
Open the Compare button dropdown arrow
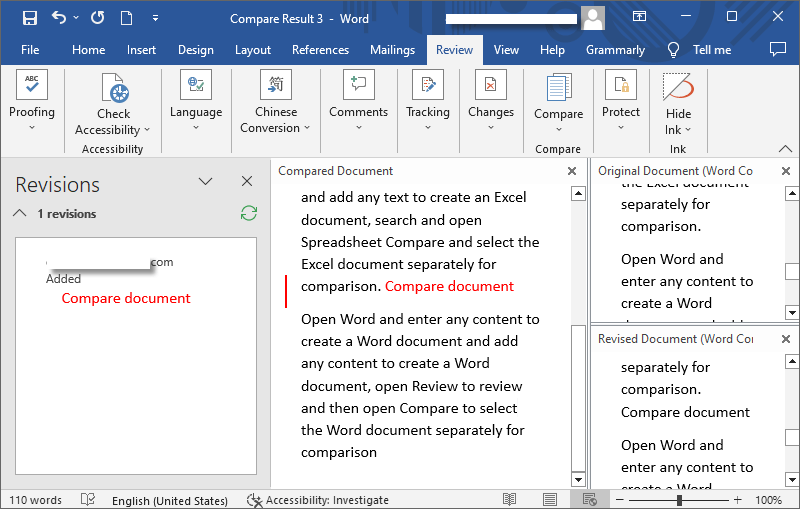click(x=559, y=130)
